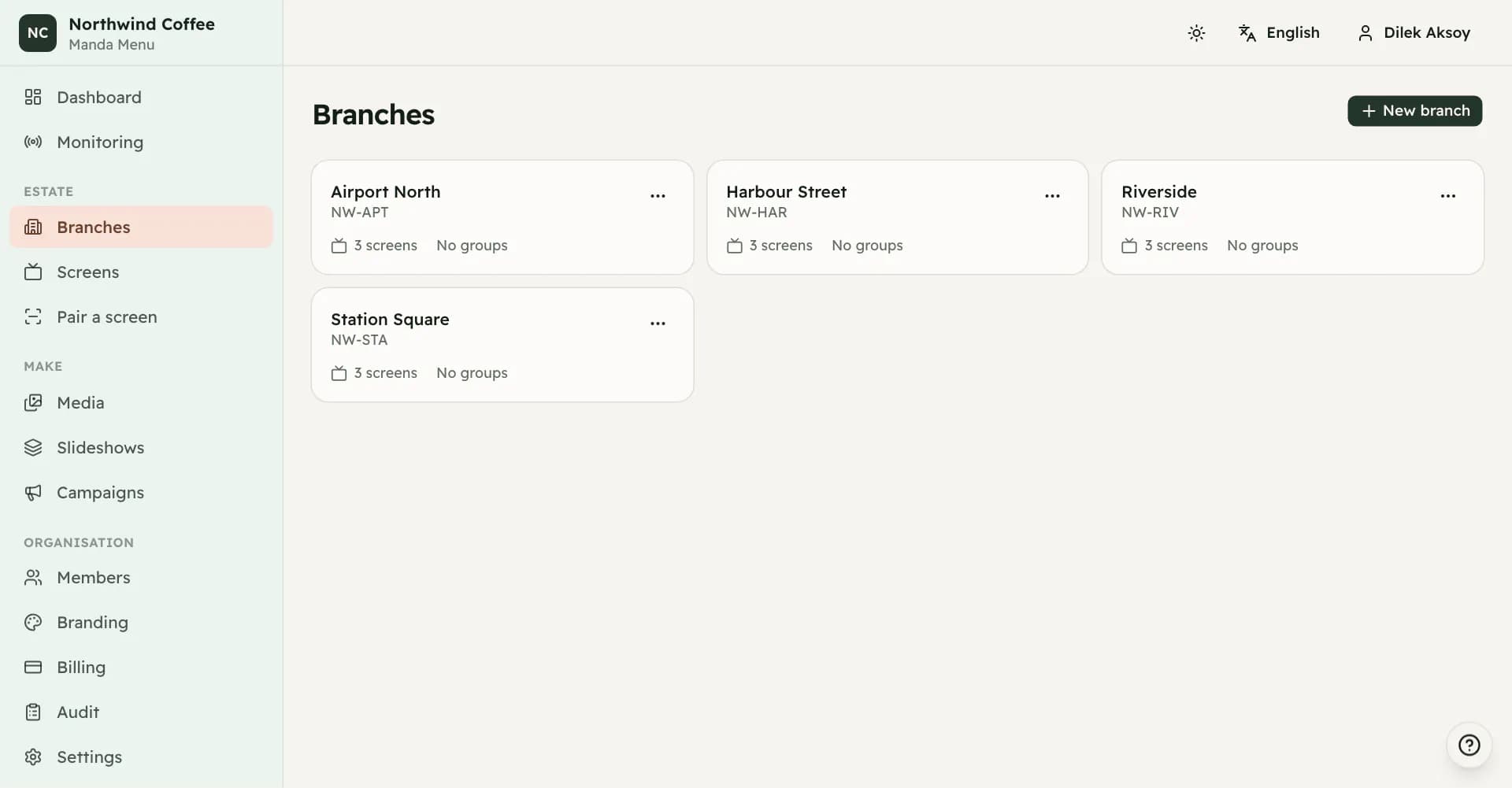The height and width of the screenshot is (788, 1512).
Task: Click the New branch button
Action: [1414, 111]
